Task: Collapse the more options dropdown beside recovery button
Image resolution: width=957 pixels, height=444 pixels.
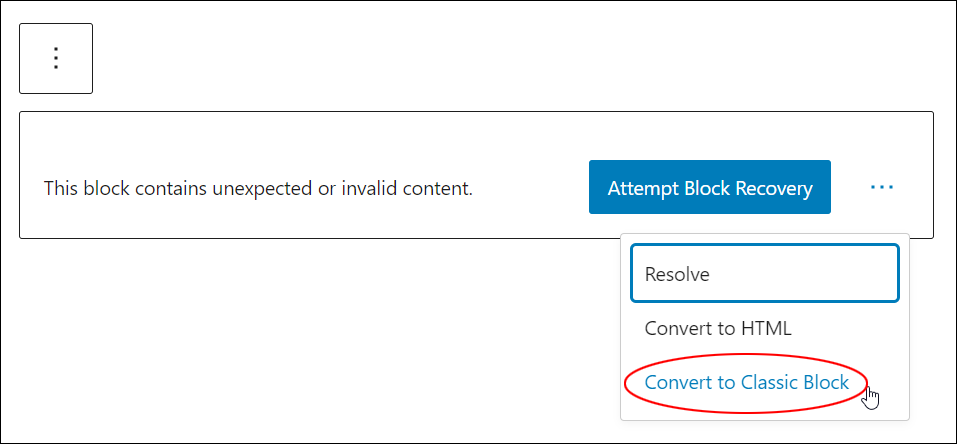Action: [x=882, y=187]
